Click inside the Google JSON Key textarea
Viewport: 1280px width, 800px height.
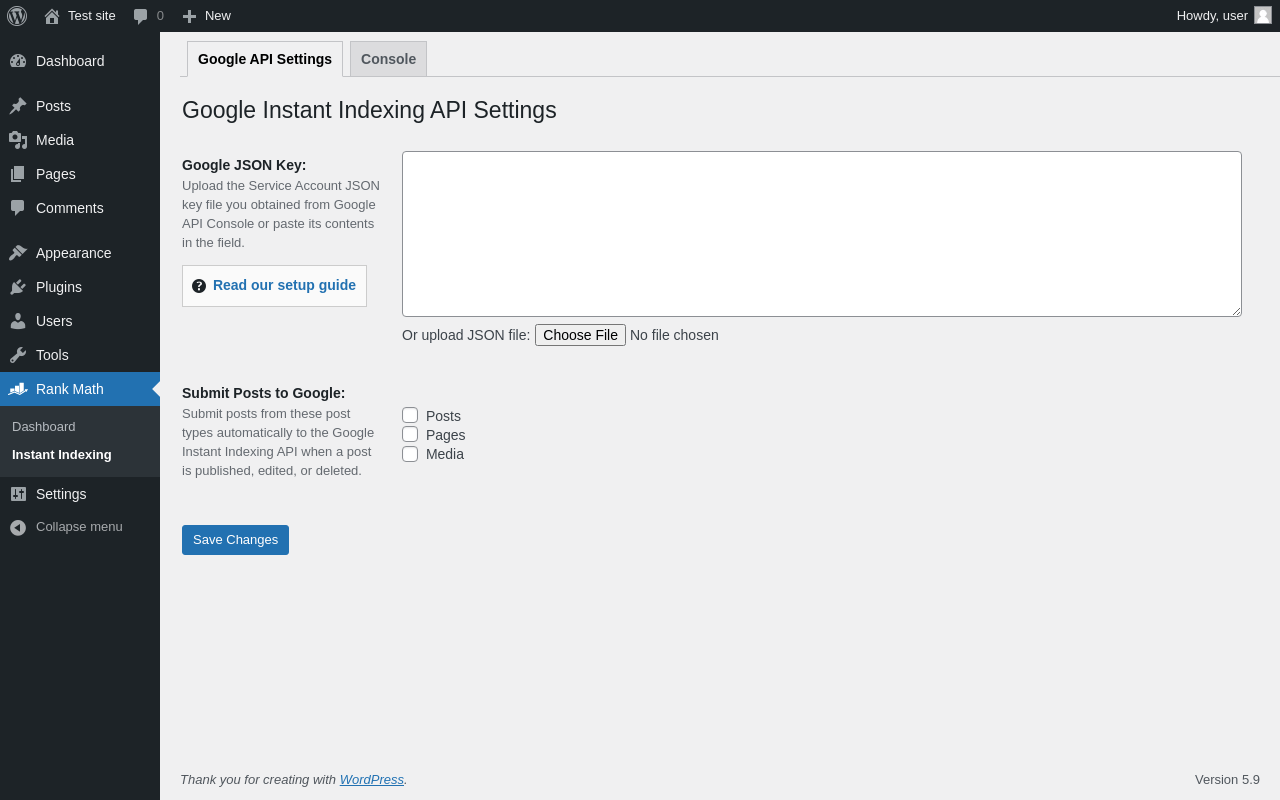[x=821, y=234]
